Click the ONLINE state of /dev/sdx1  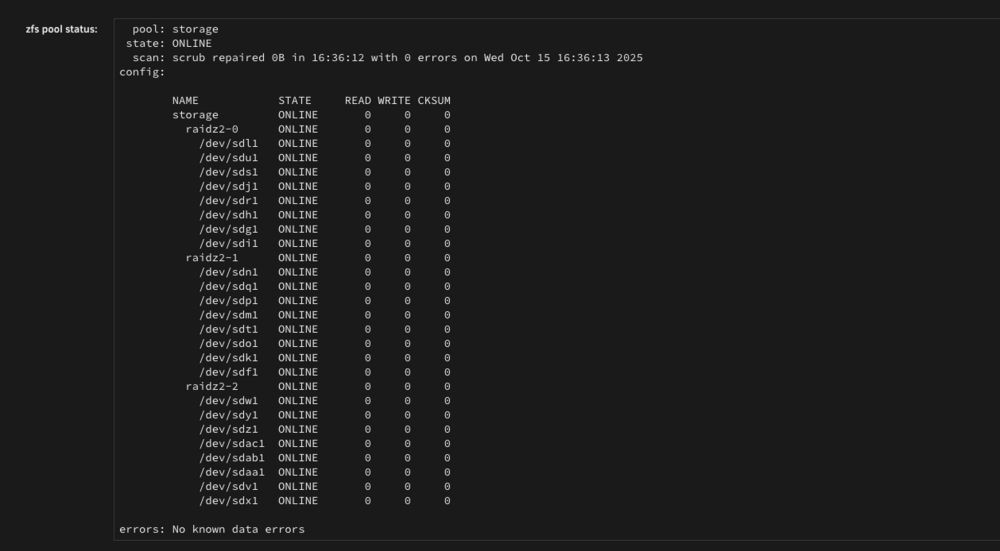point(298,501)
